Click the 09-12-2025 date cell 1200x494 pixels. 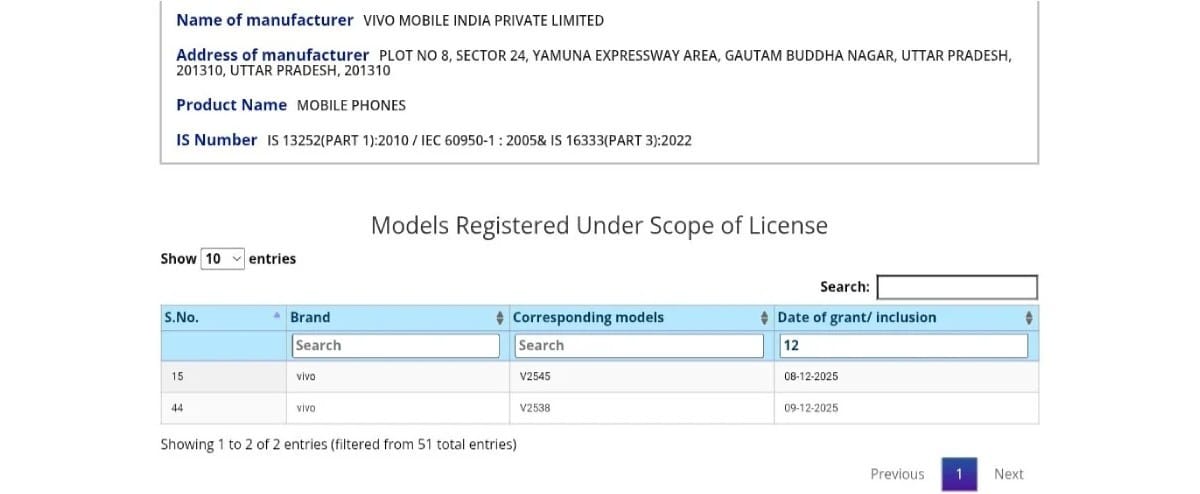(x=811, y=408)
